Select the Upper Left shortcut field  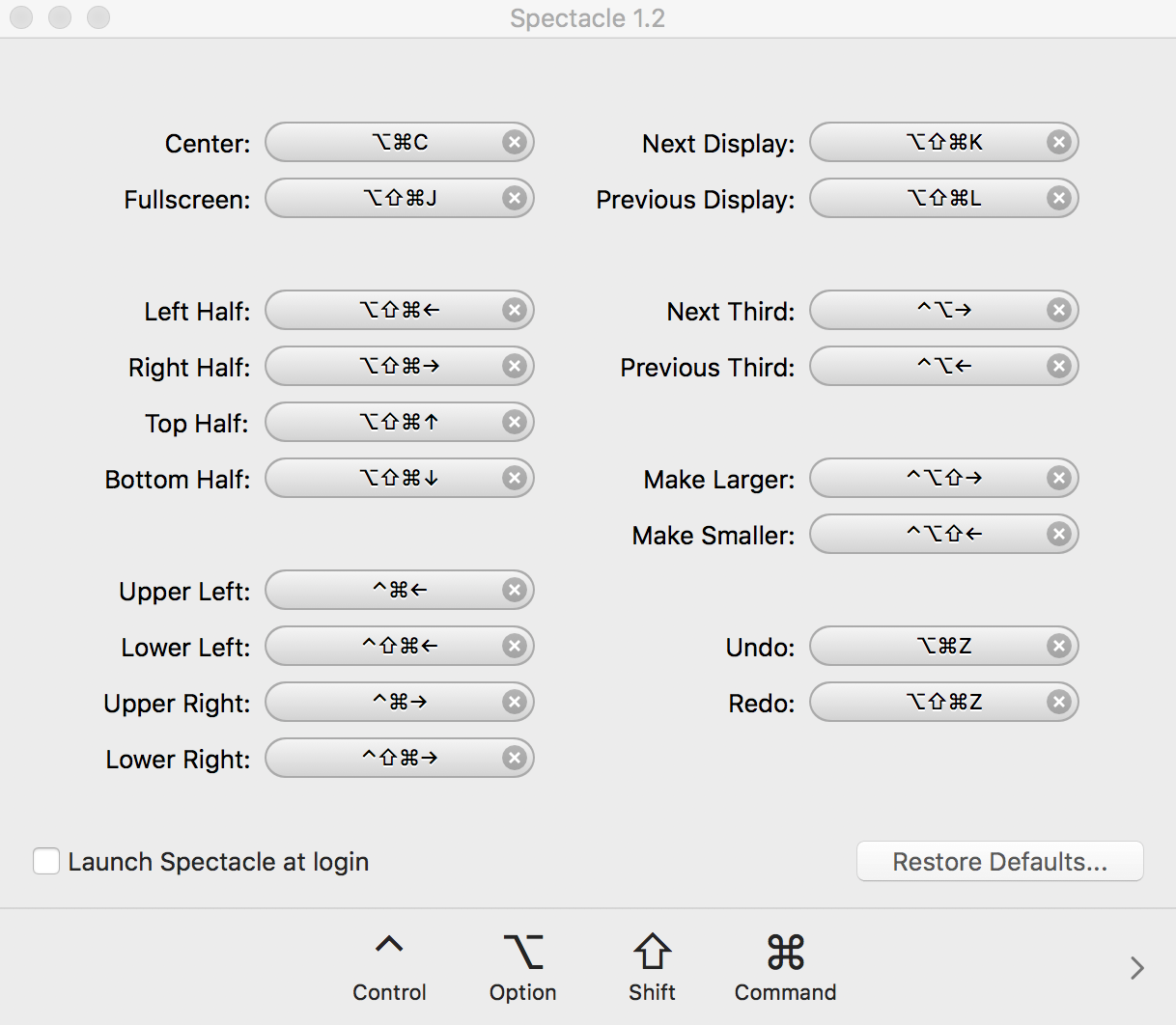tap(386, 591)
